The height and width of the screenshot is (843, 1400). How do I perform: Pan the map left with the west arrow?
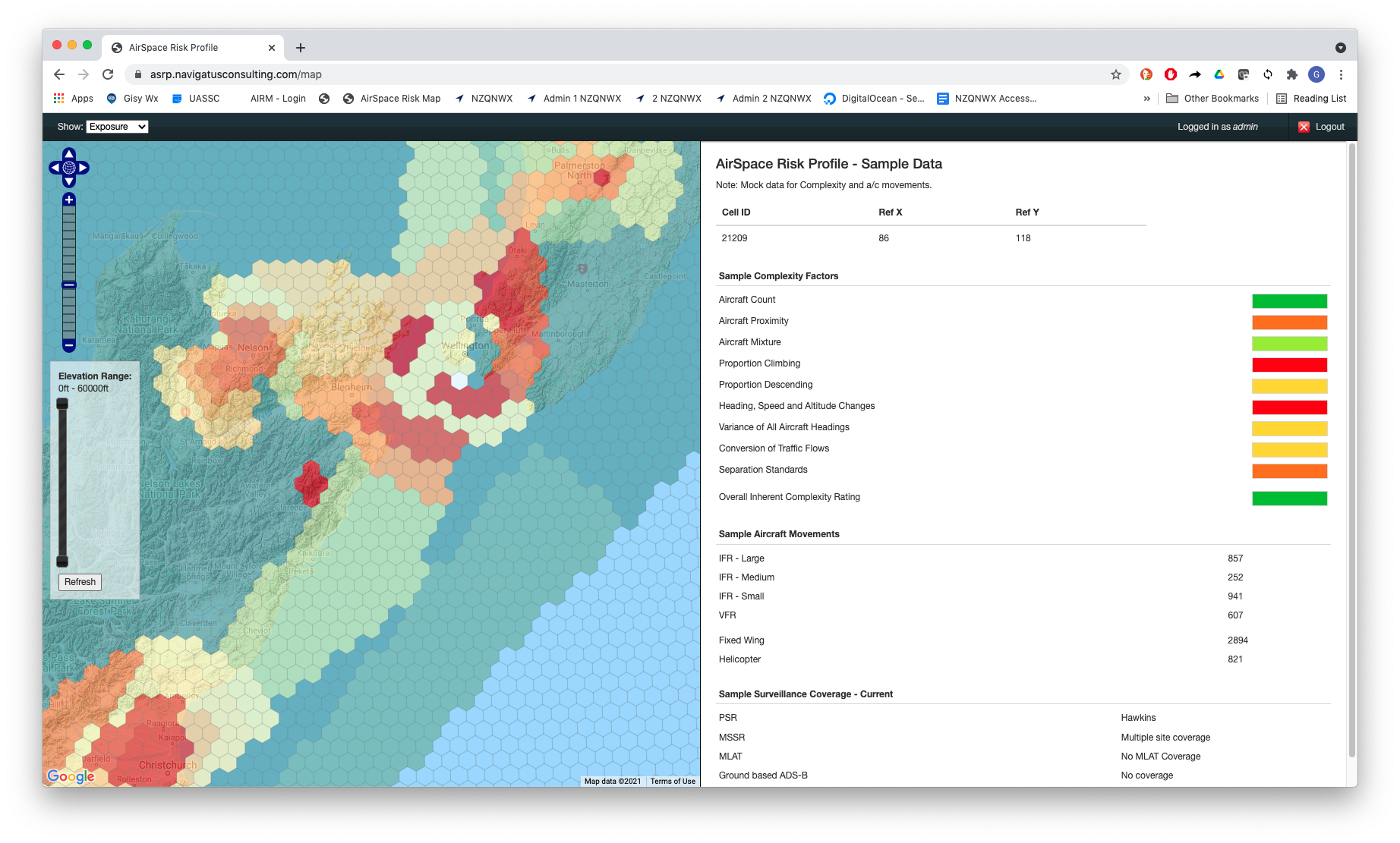point(55,168)
